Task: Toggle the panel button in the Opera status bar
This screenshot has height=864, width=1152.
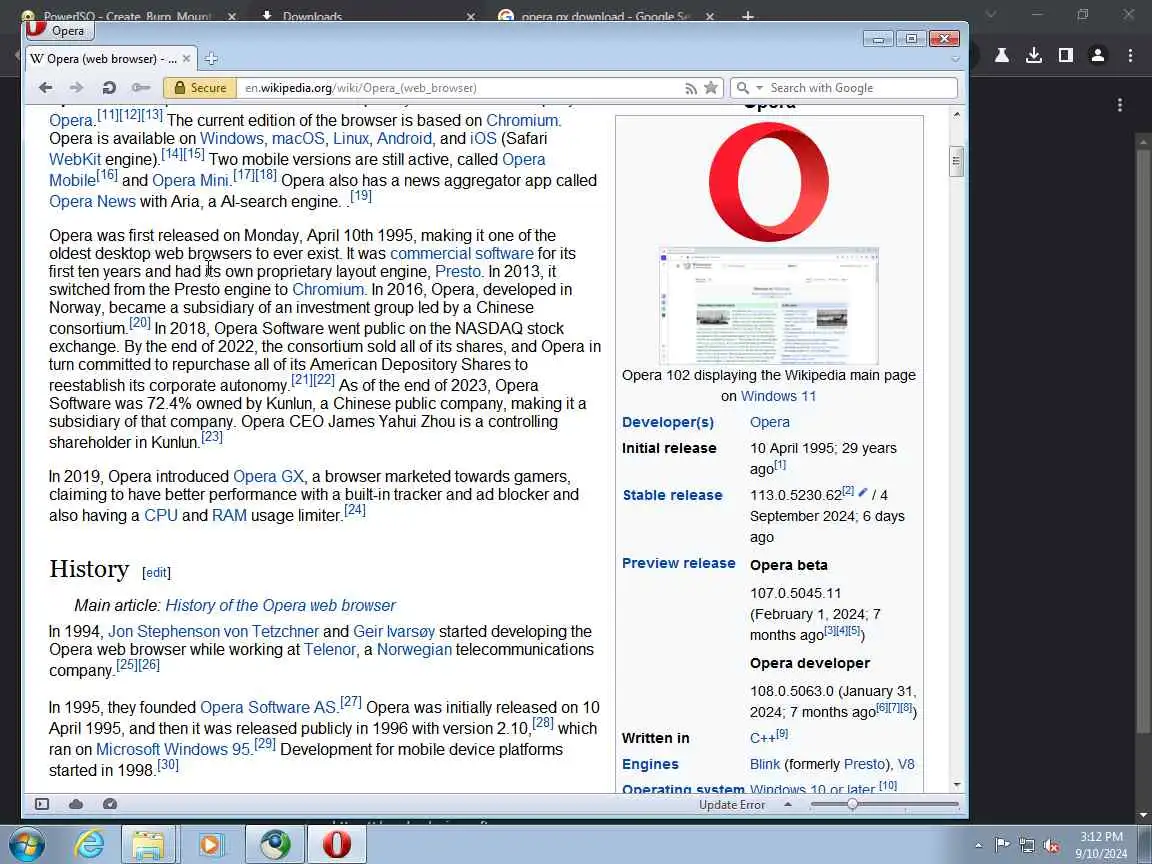Action: click(x=42, y=804)
